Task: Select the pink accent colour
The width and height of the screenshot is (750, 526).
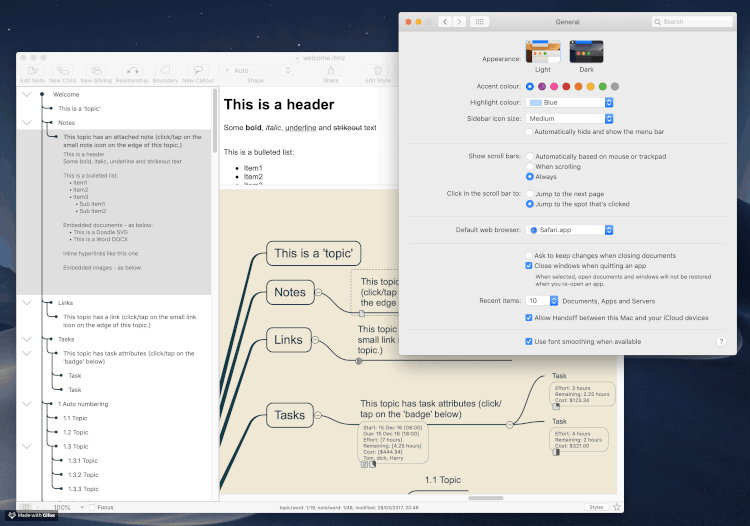Action: (554, 87)
